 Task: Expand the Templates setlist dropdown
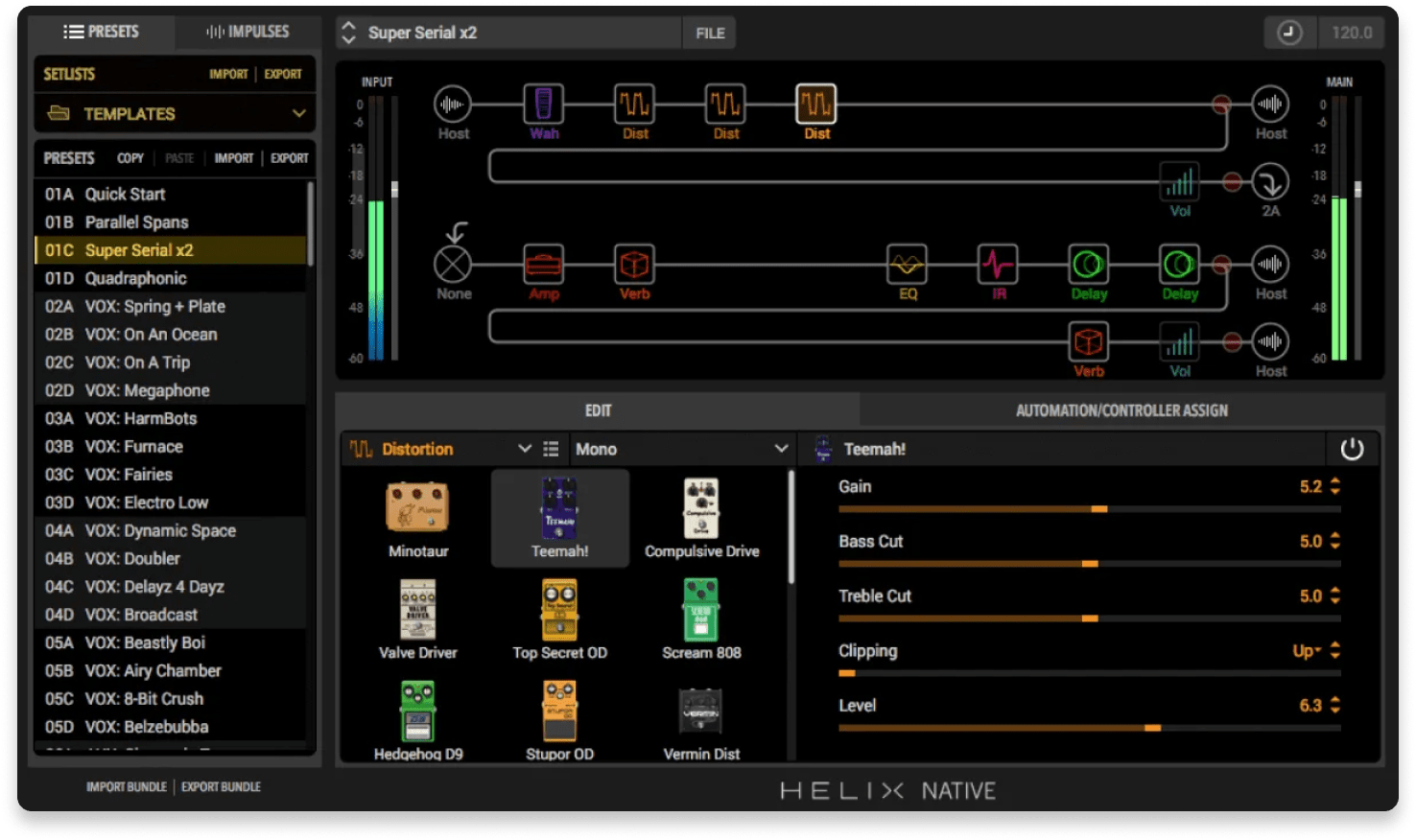click(x=298, y=113)
